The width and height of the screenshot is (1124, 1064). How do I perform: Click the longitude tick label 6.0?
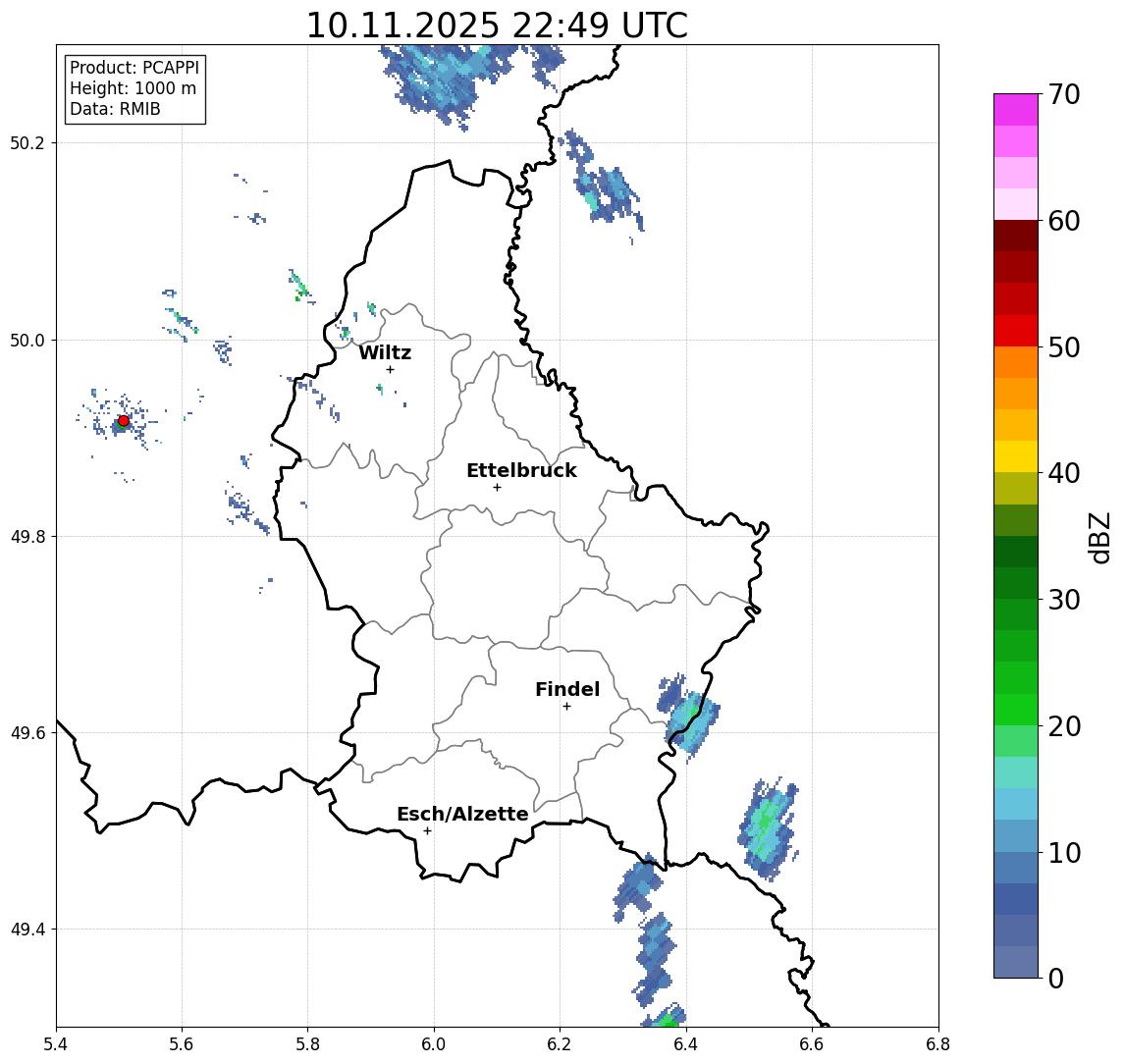(434, 1044)
